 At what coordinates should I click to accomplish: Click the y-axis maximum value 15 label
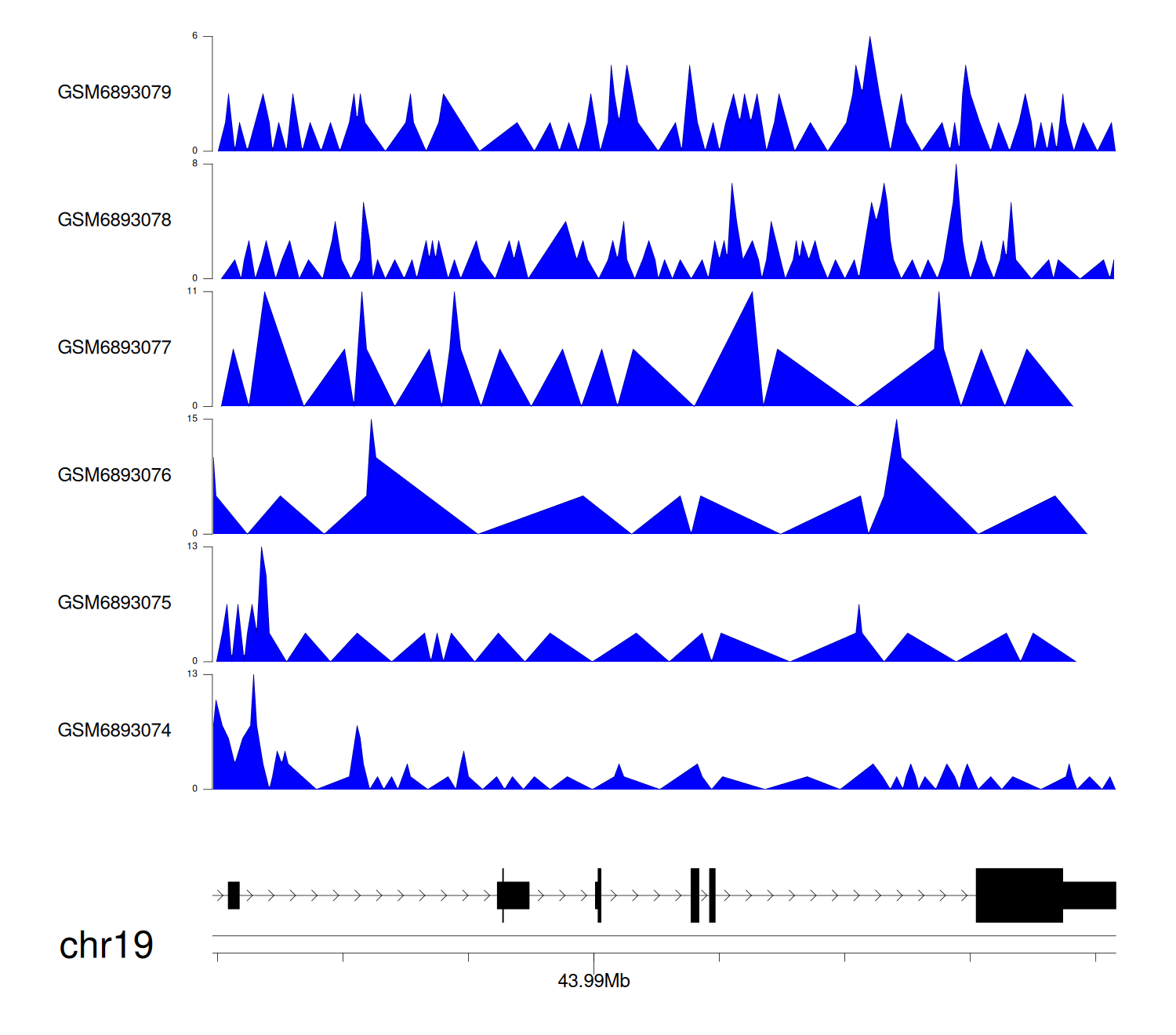point(192,419)
